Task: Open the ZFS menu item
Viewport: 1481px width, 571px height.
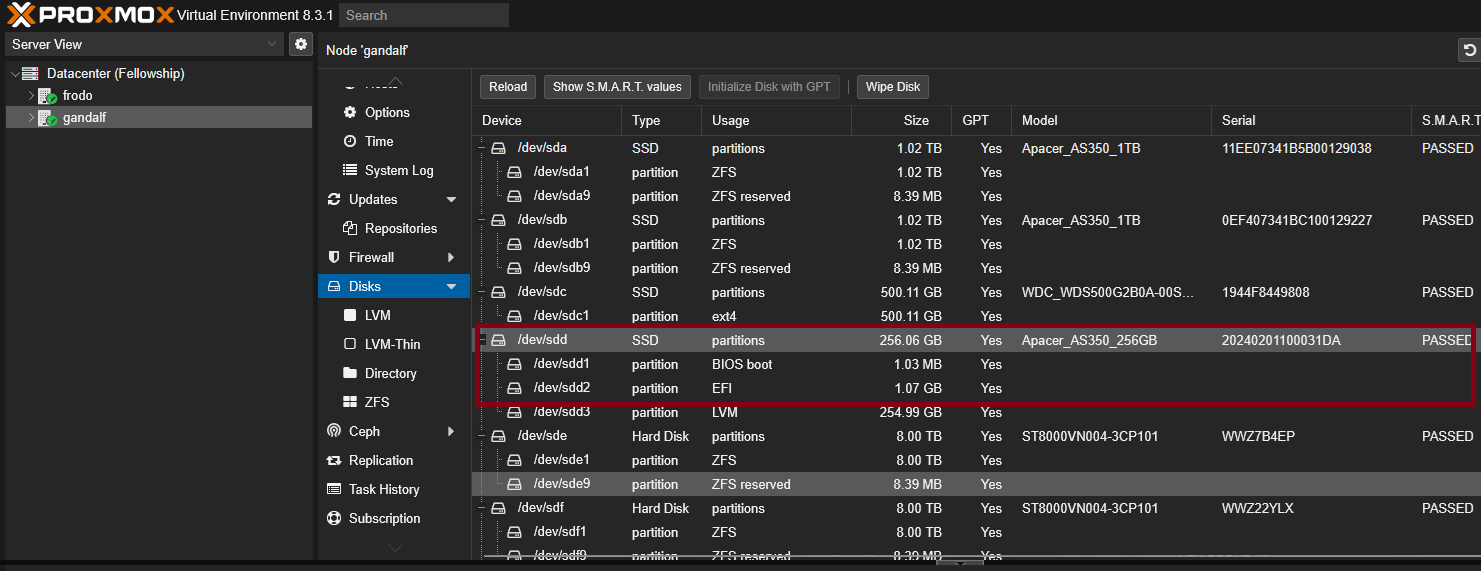Action: point(377,402)
